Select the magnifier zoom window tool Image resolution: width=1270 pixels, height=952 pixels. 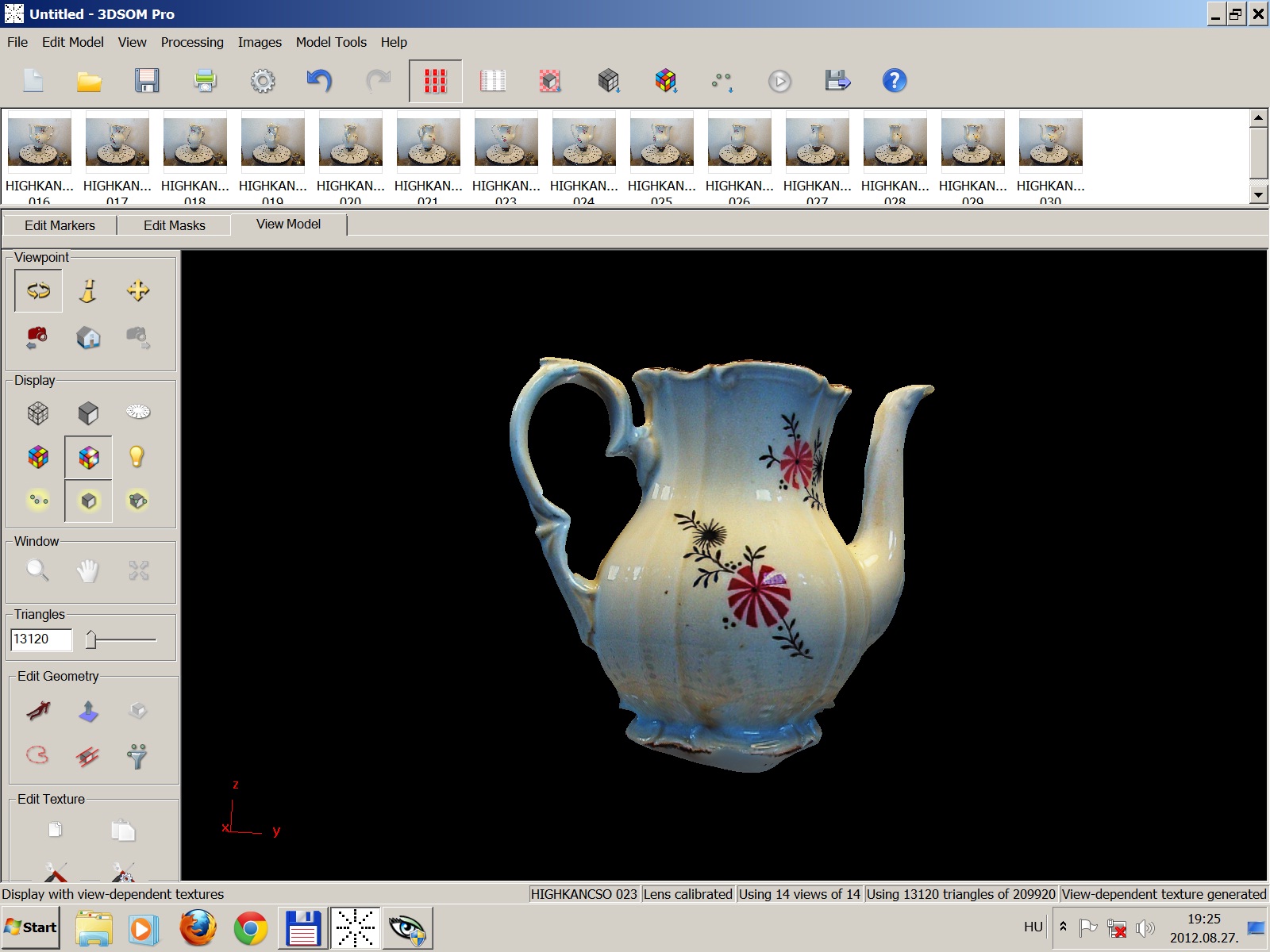[37, 570]
